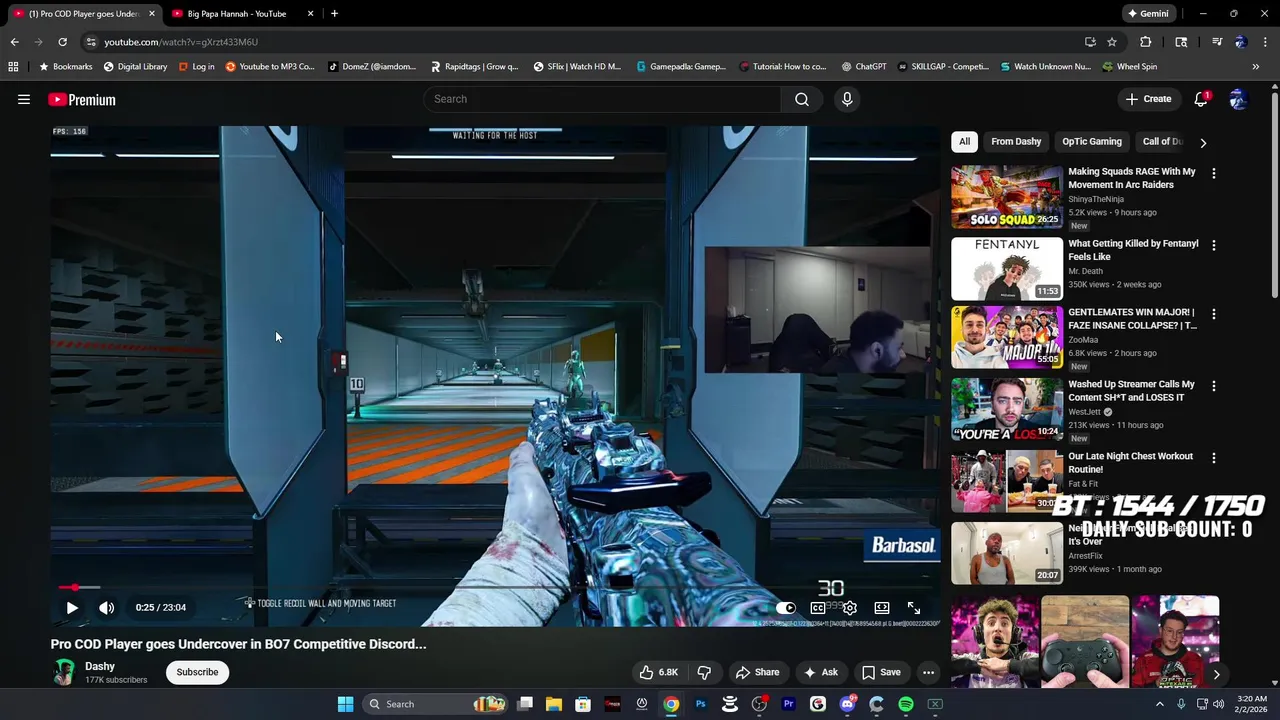Go back in browser history
The width and height of the screenshot is (1280, 720).
14,42
